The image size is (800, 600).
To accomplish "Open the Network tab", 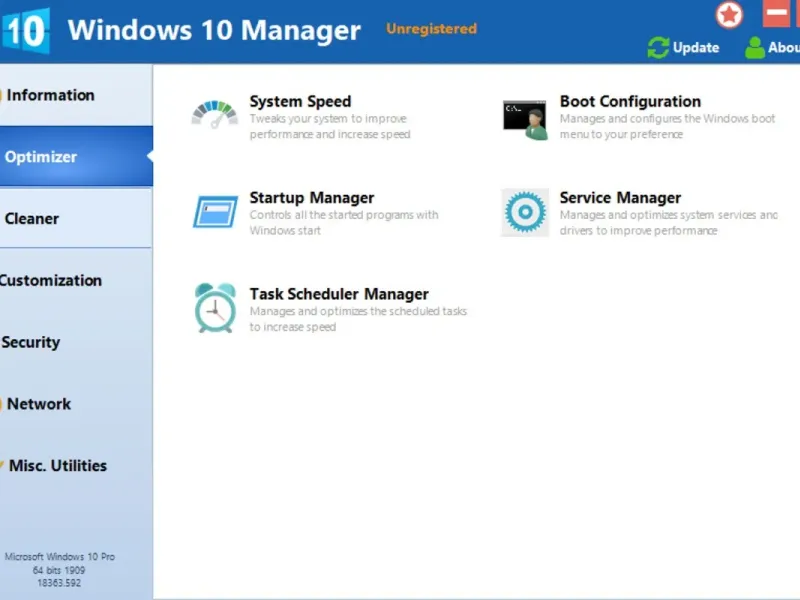I will point(76,404).
